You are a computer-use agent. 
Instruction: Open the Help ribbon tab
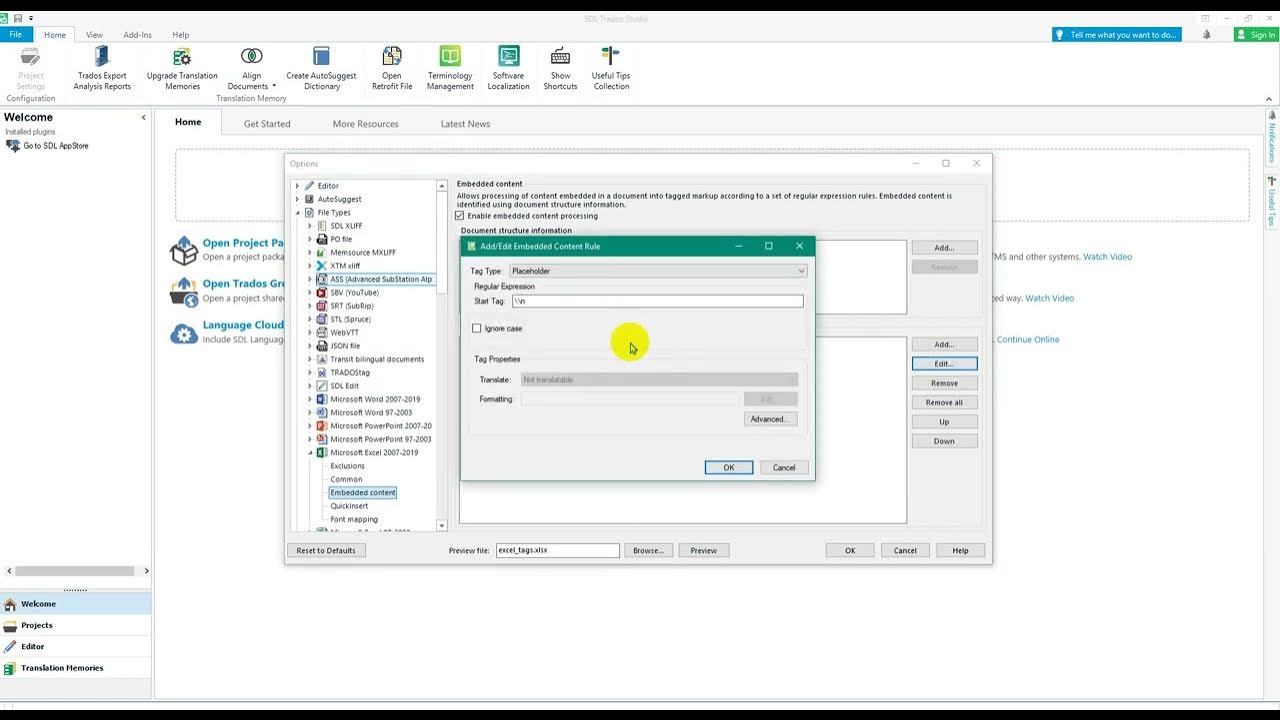[x=181, y=35]
